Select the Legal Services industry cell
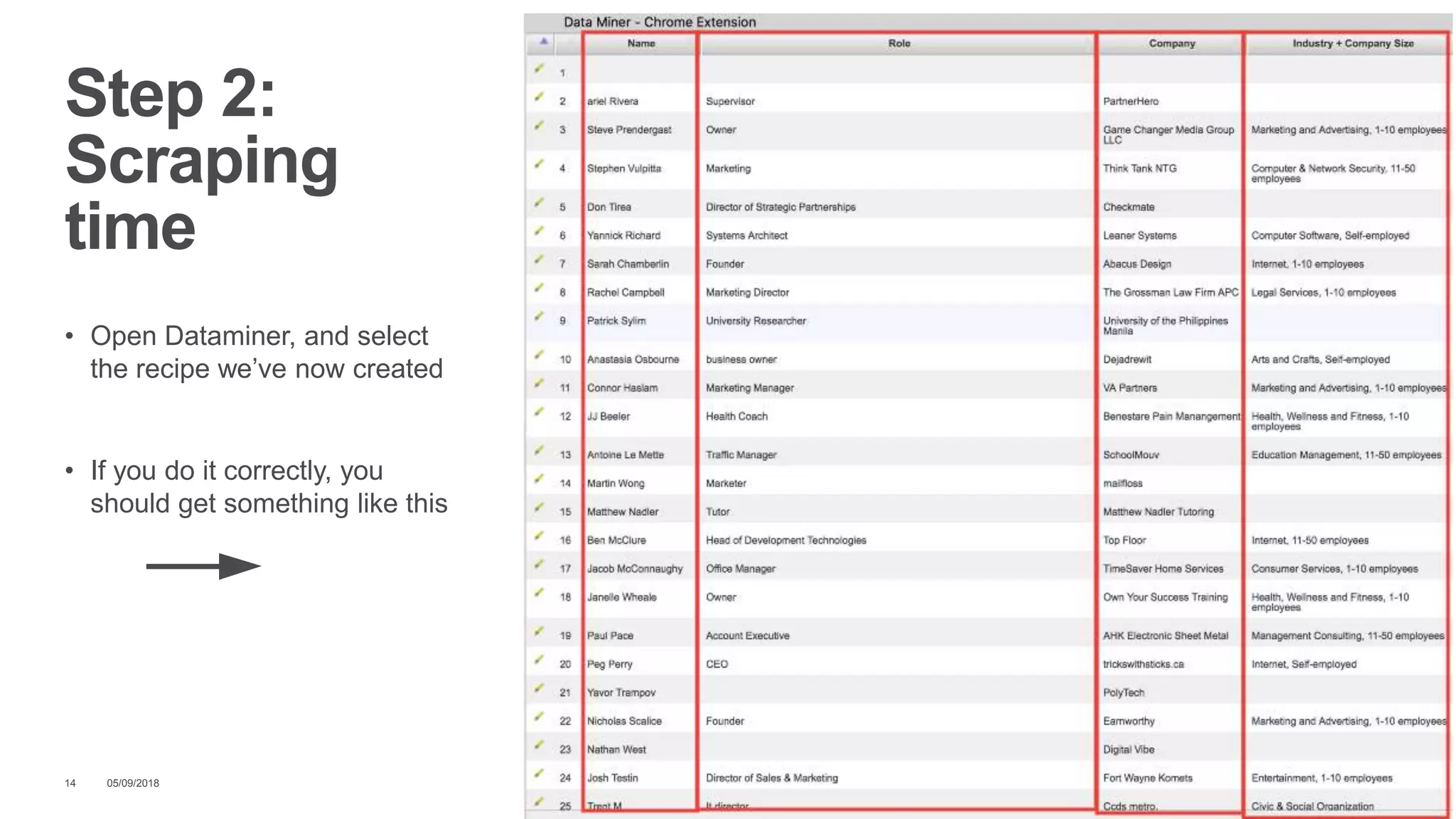Screen dimensions: 1456x819 point(1323,292)
